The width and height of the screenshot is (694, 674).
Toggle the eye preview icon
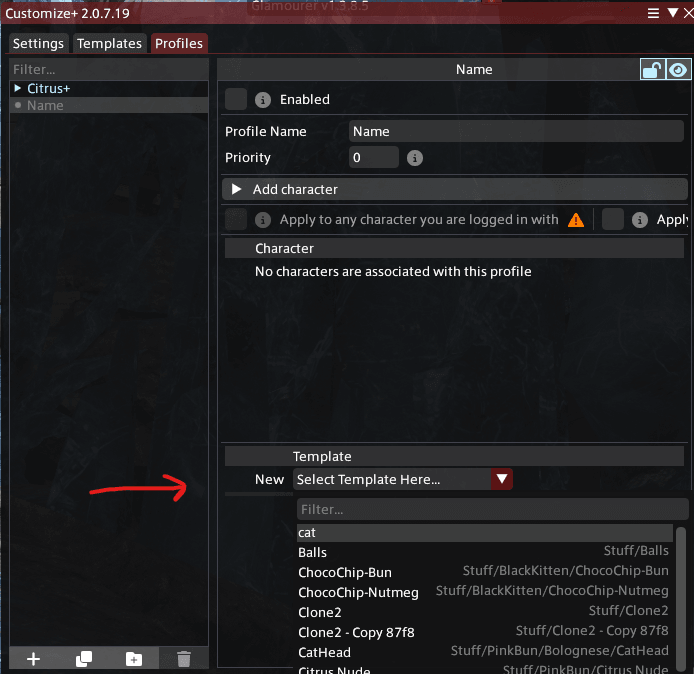click(678, 69)
